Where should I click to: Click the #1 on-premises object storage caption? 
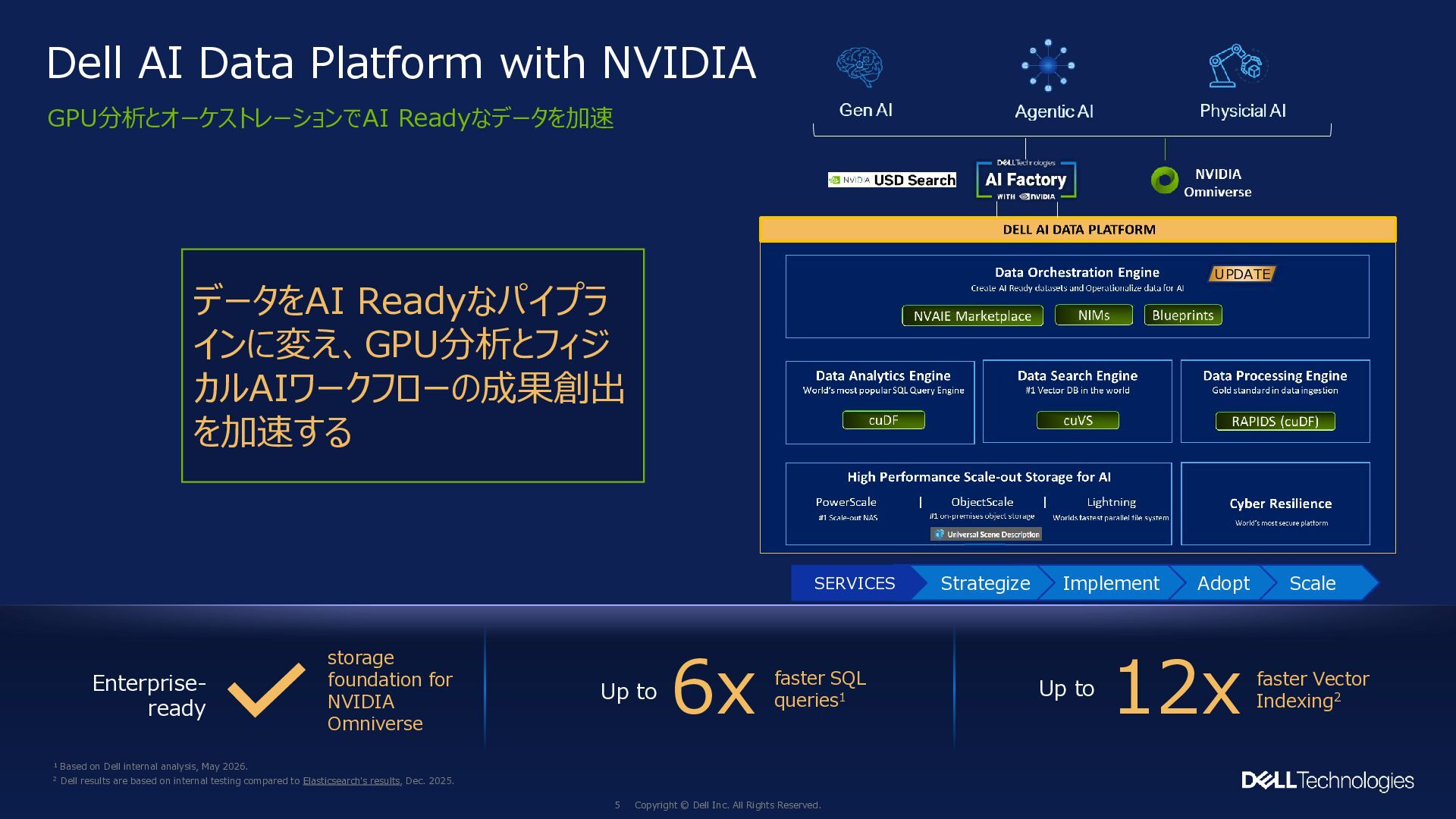982,516
